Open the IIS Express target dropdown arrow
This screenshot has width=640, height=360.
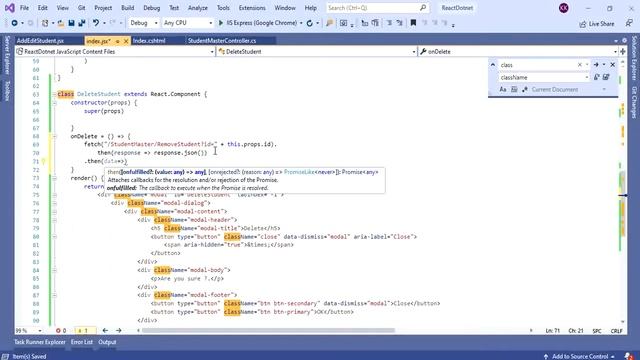click(x=301, y=23)
